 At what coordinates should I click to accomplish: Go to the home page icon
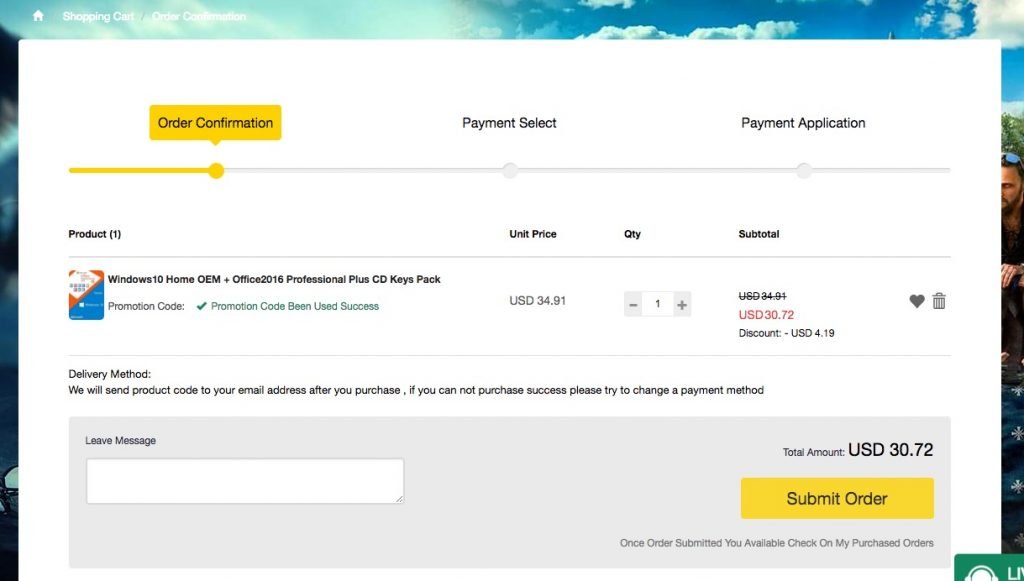tap(38, 16)
